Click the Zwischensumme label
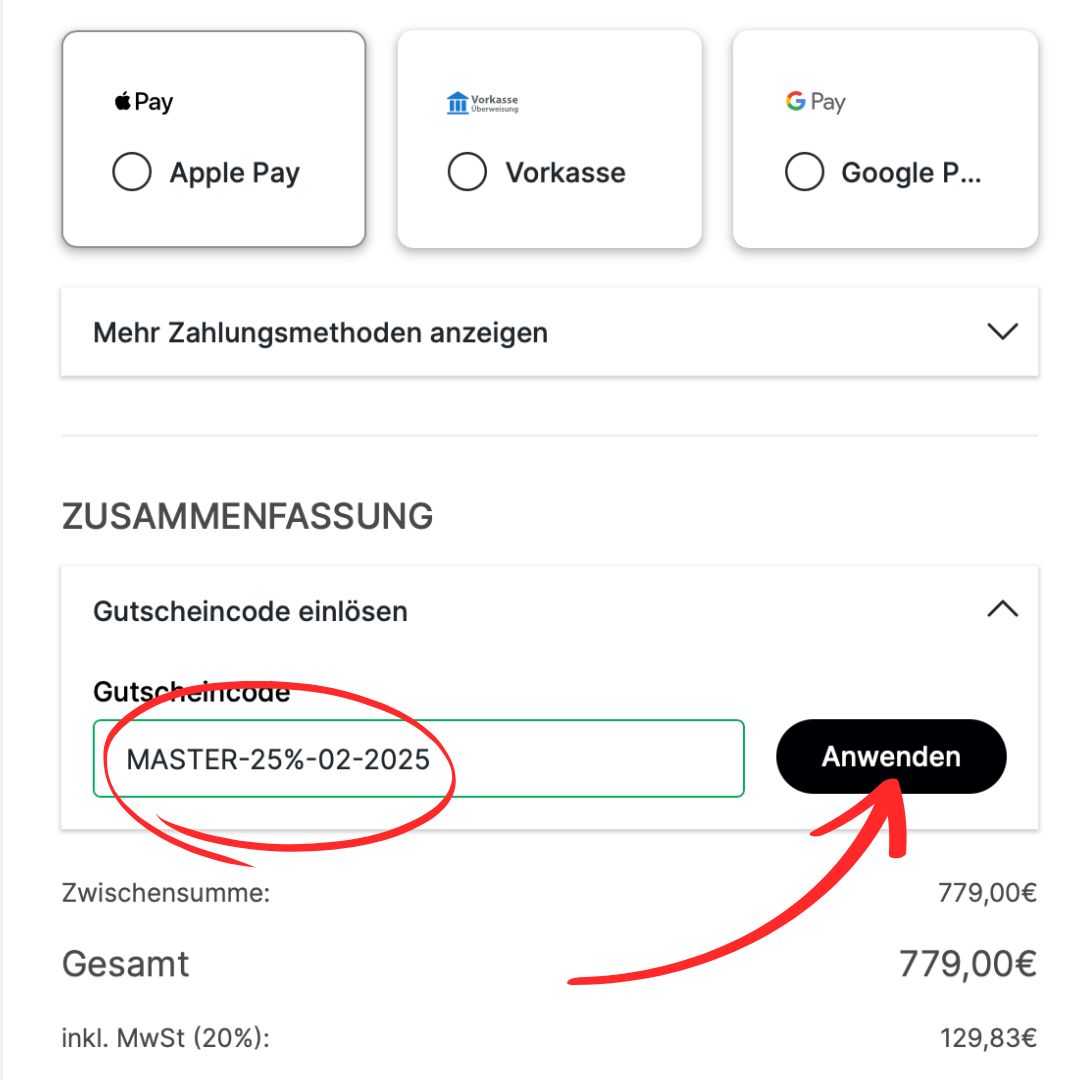 pyautogui.click(x=166, y=893)
